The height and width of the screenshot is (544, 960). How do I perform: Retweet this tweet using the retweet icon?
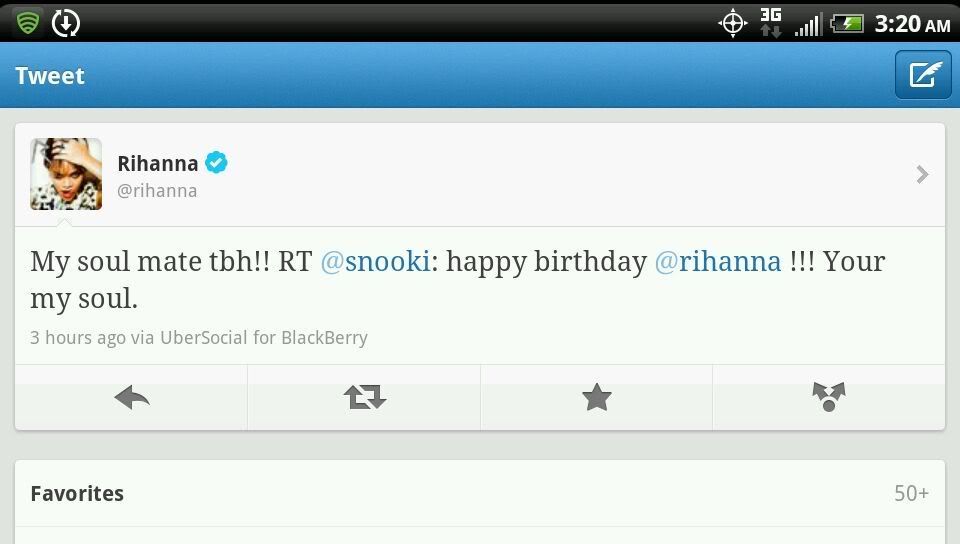coord(364,398)
